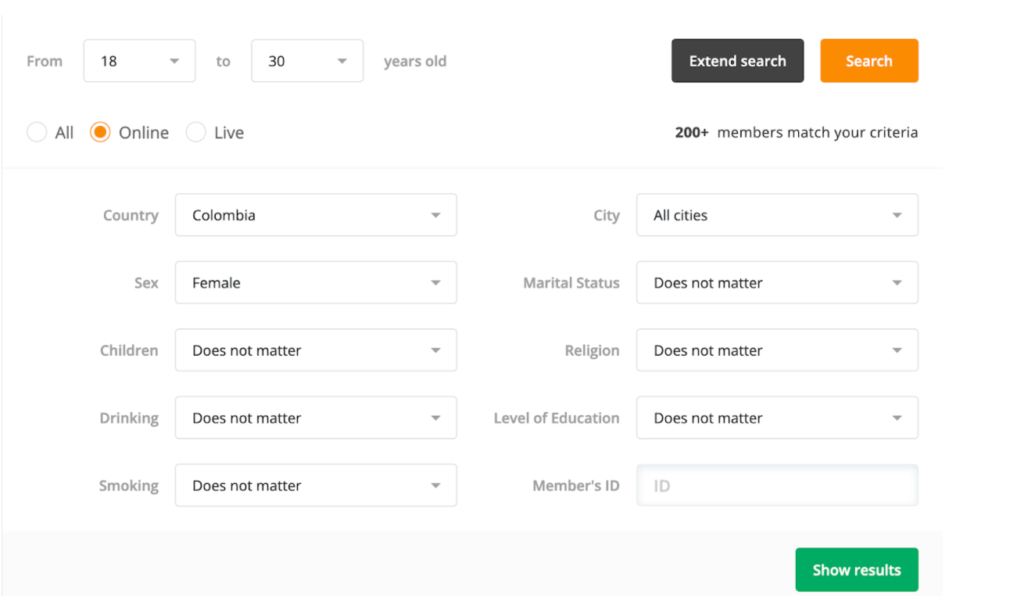1024x602 pixels.
Task: Focus the Member's ID input field
Action: tap(777, 485)
